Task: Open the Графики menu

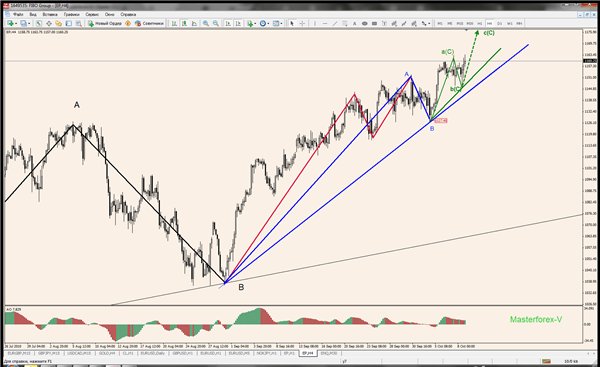Action: [x=72, y=15]
